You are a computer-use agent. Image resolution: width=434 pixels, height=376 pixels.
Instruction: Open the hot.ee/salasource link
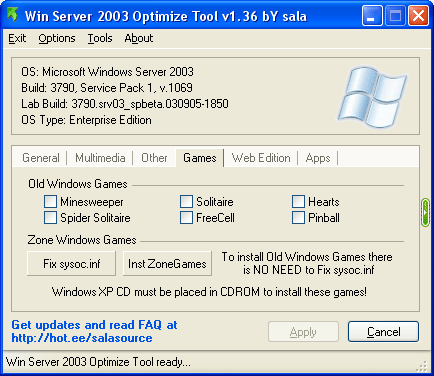point(82,338)
